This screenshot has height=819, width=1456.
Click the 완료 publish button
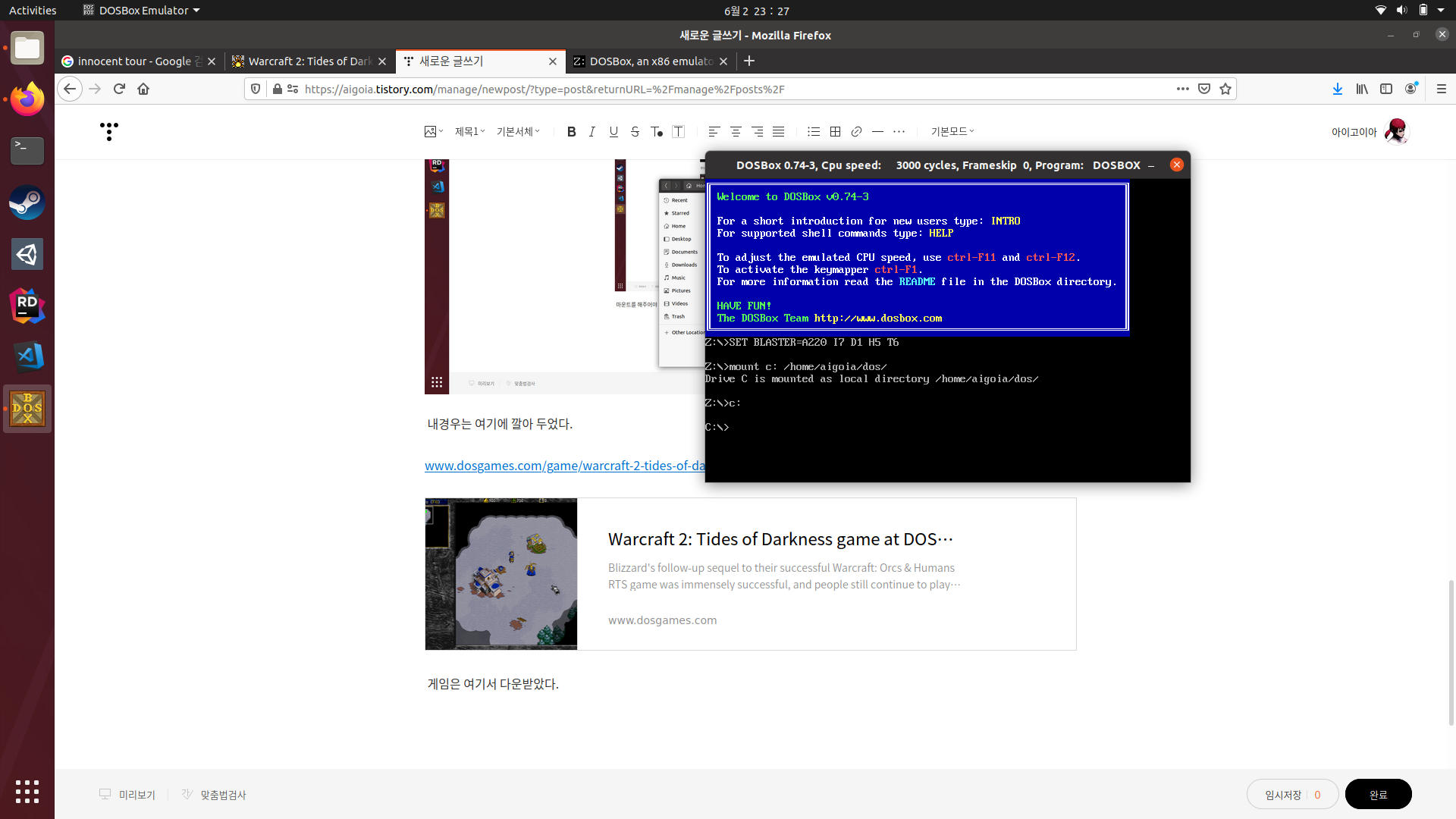pos(1378,794)
